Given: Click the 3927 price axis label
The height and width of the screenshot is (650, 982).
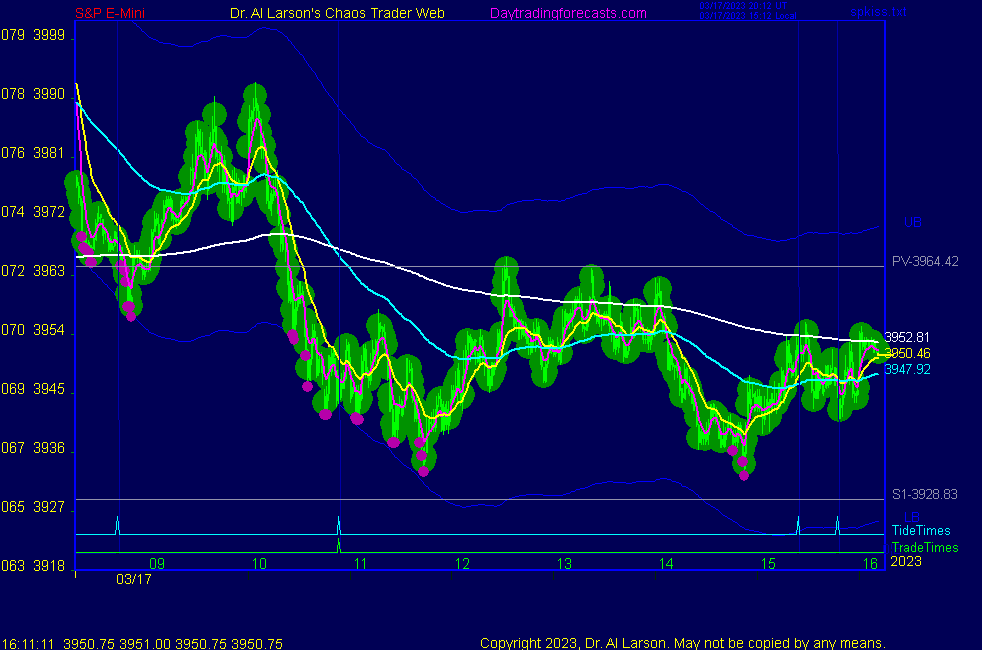Looking at the screenshot, I should [49, 507].
